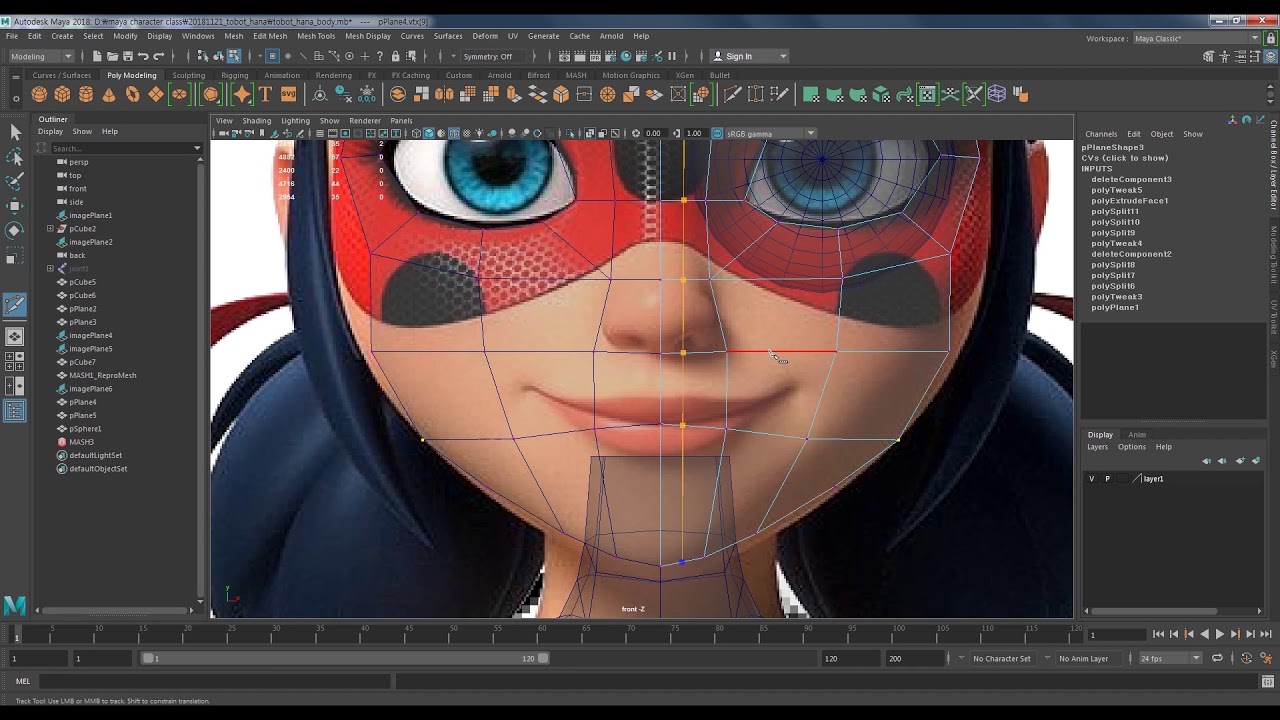The image size is (1280, 720).
Task: Select the Multi-Cut tool shelf icon
Action: (x=732, y=94)
